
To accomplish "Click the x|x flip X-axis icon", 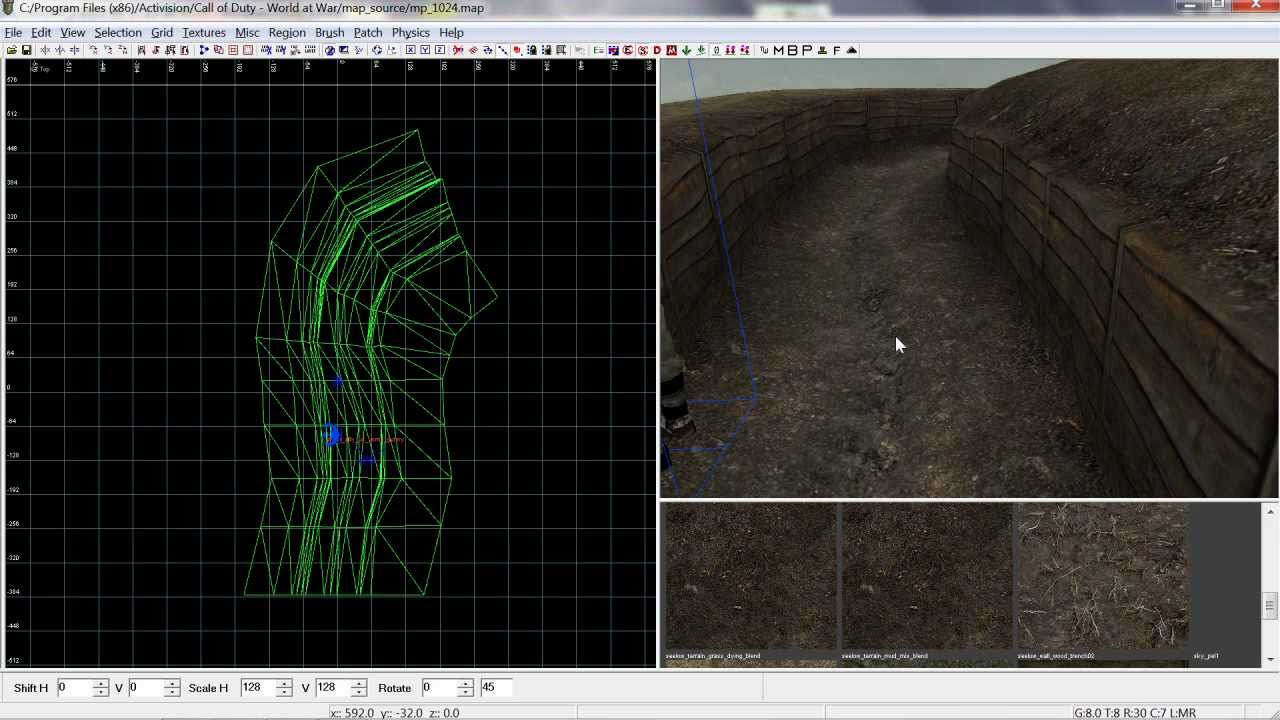I will (x=44, y=50).
